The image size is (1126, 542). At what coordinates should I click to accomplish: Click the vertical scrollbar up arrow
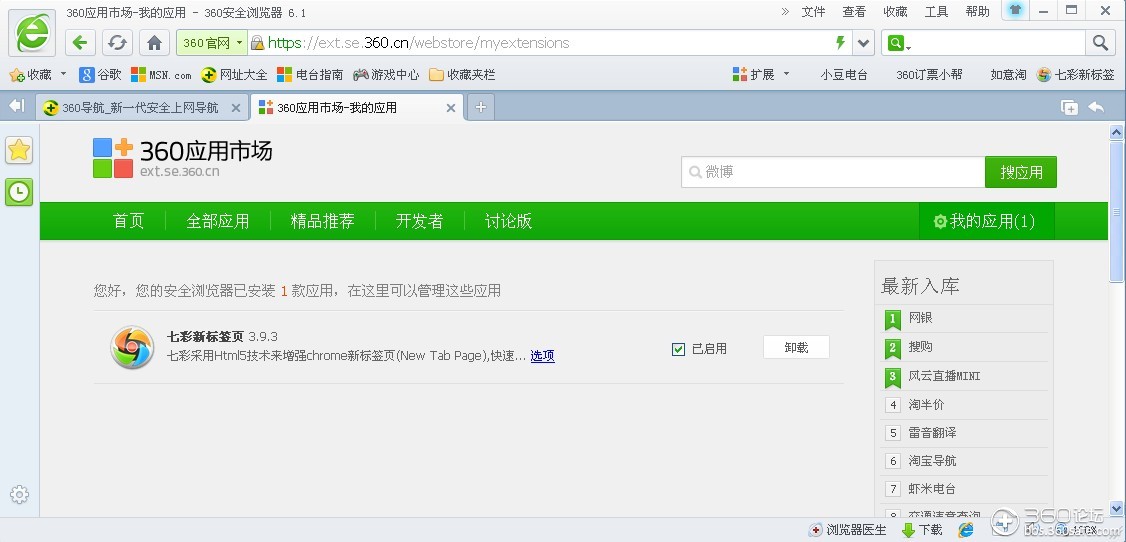click(x=1116, y=131)
